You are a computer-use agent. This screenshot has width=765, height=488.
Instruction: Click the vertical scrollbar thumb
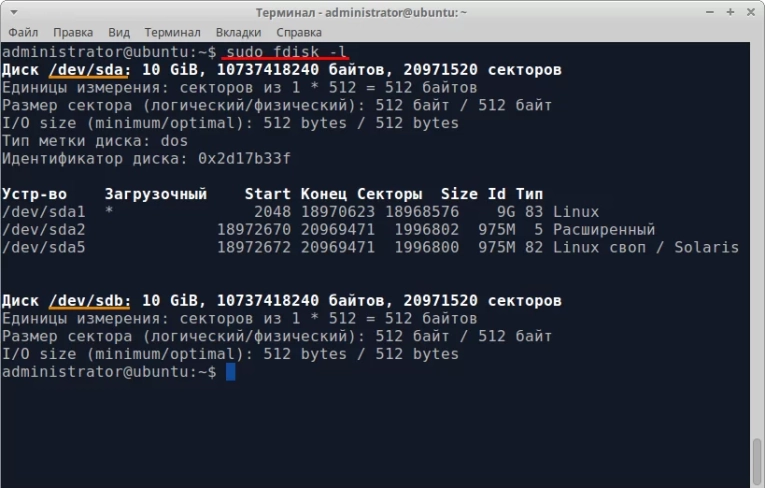click(x=758, y=462)
